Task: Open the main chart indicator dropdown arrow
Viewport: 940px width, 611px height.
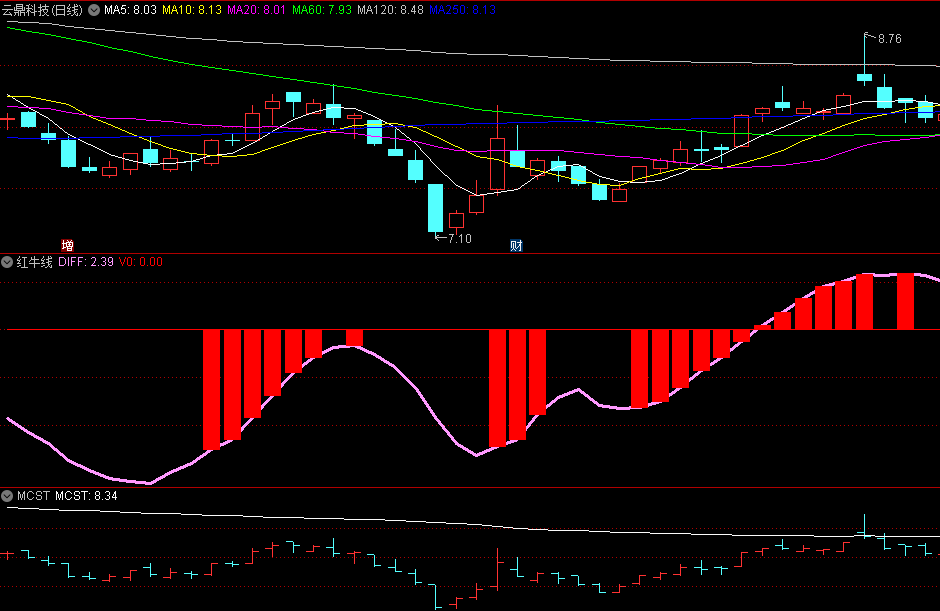Action: pyautogui.click(x=94, y=10)
